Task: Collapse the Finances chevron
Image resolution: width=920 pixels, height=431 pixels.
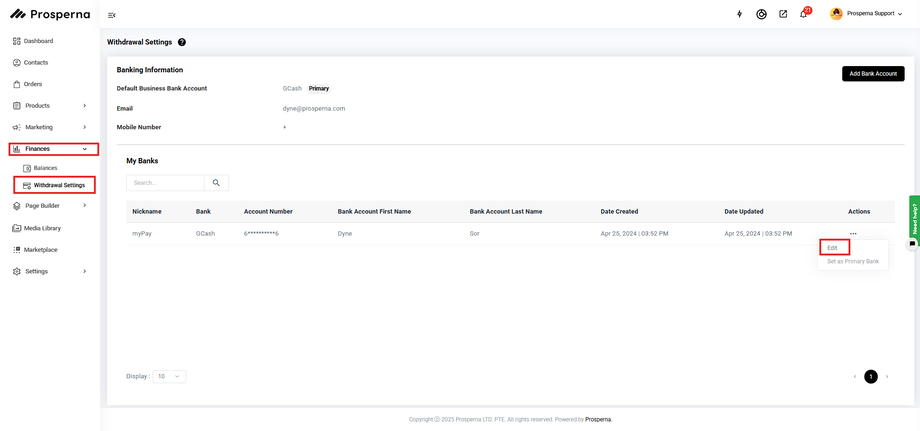Action: tap(84, 149)
